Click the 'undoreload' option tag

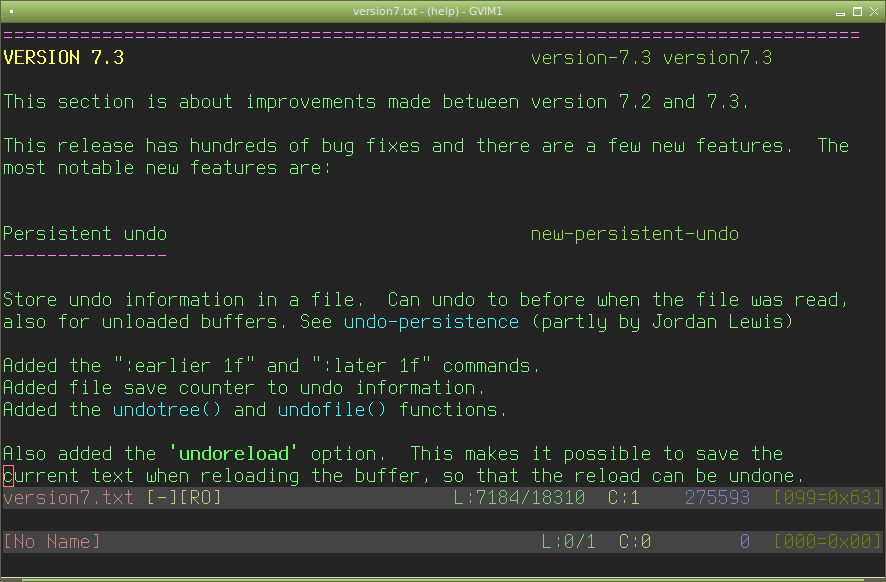point(233,454)
